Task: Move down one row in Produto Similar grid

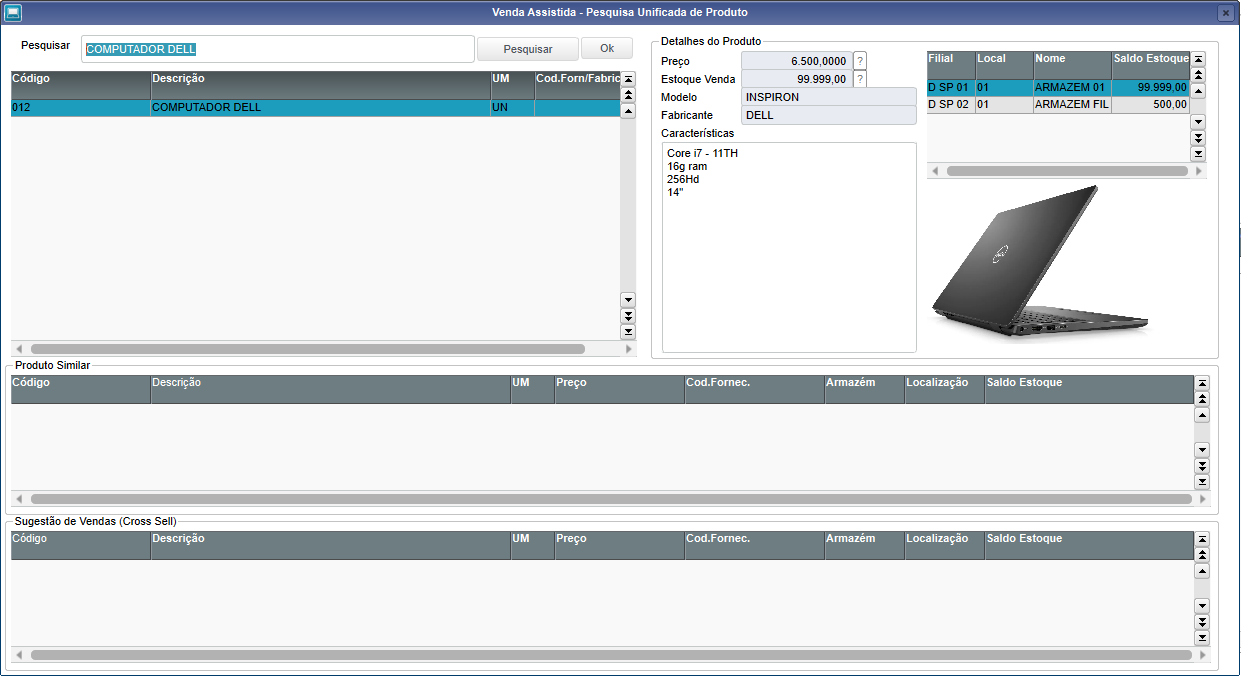Action: click(1202, 450)
